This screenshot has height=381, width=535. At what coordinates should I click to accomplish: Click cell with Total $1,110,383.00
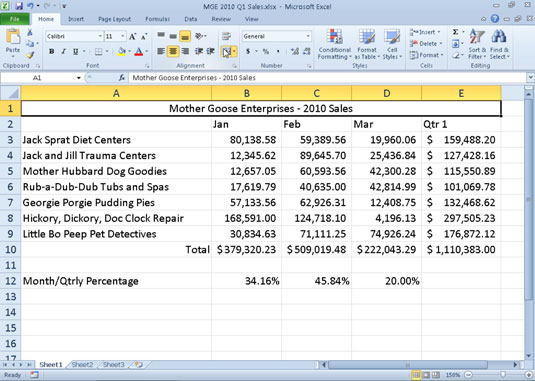tap(461, 250)
